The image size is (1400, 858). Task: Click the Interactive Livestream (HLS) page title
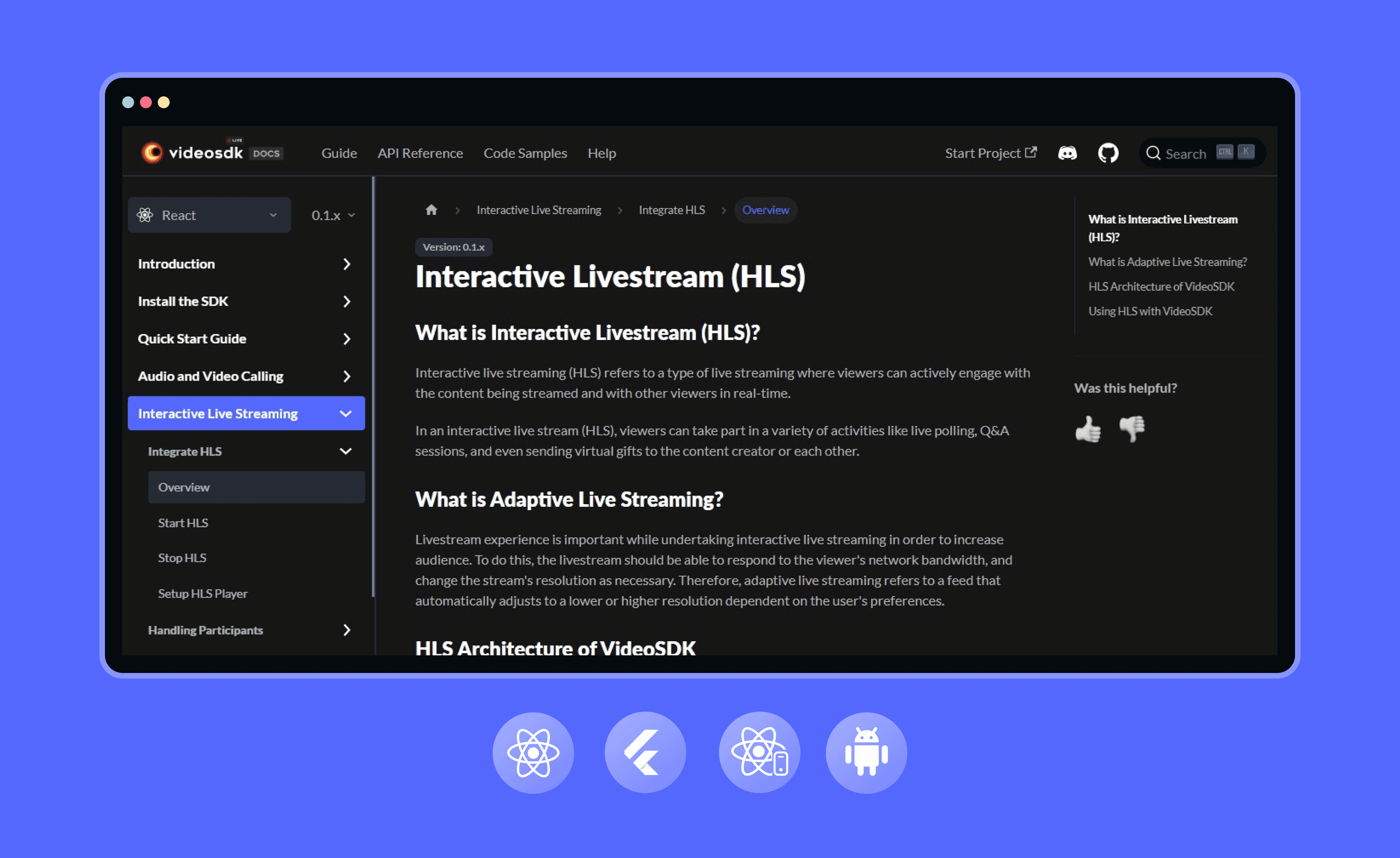tap(610, 277)
